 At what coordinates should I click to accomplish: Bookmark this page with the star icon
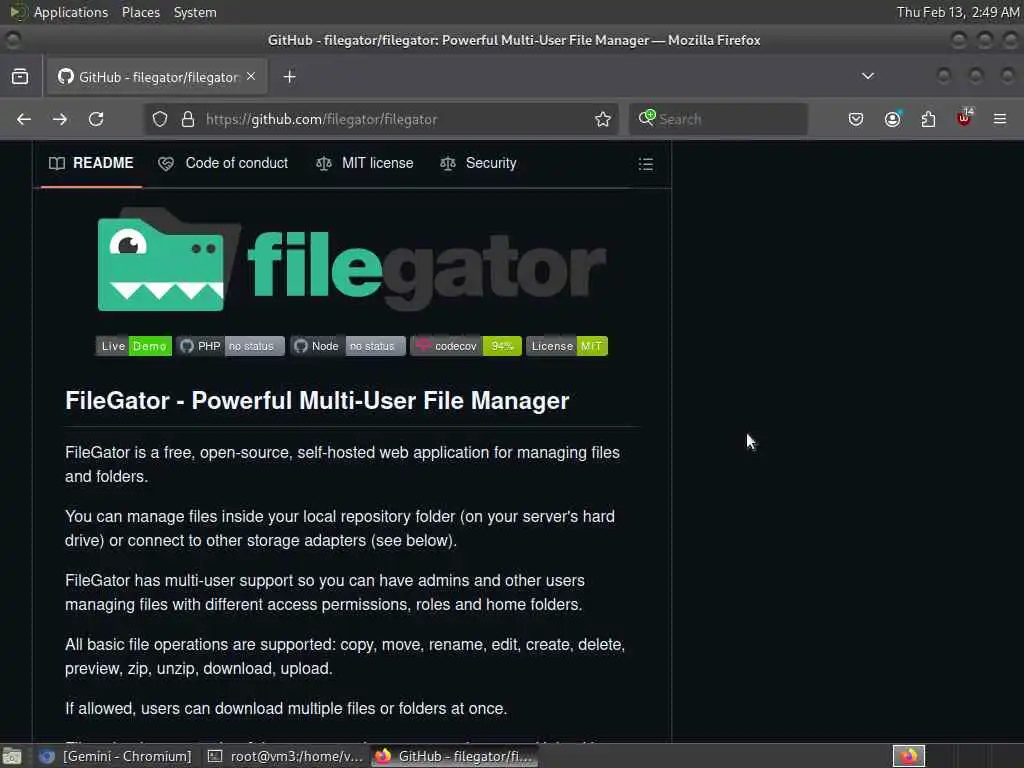tap(603, 119)
